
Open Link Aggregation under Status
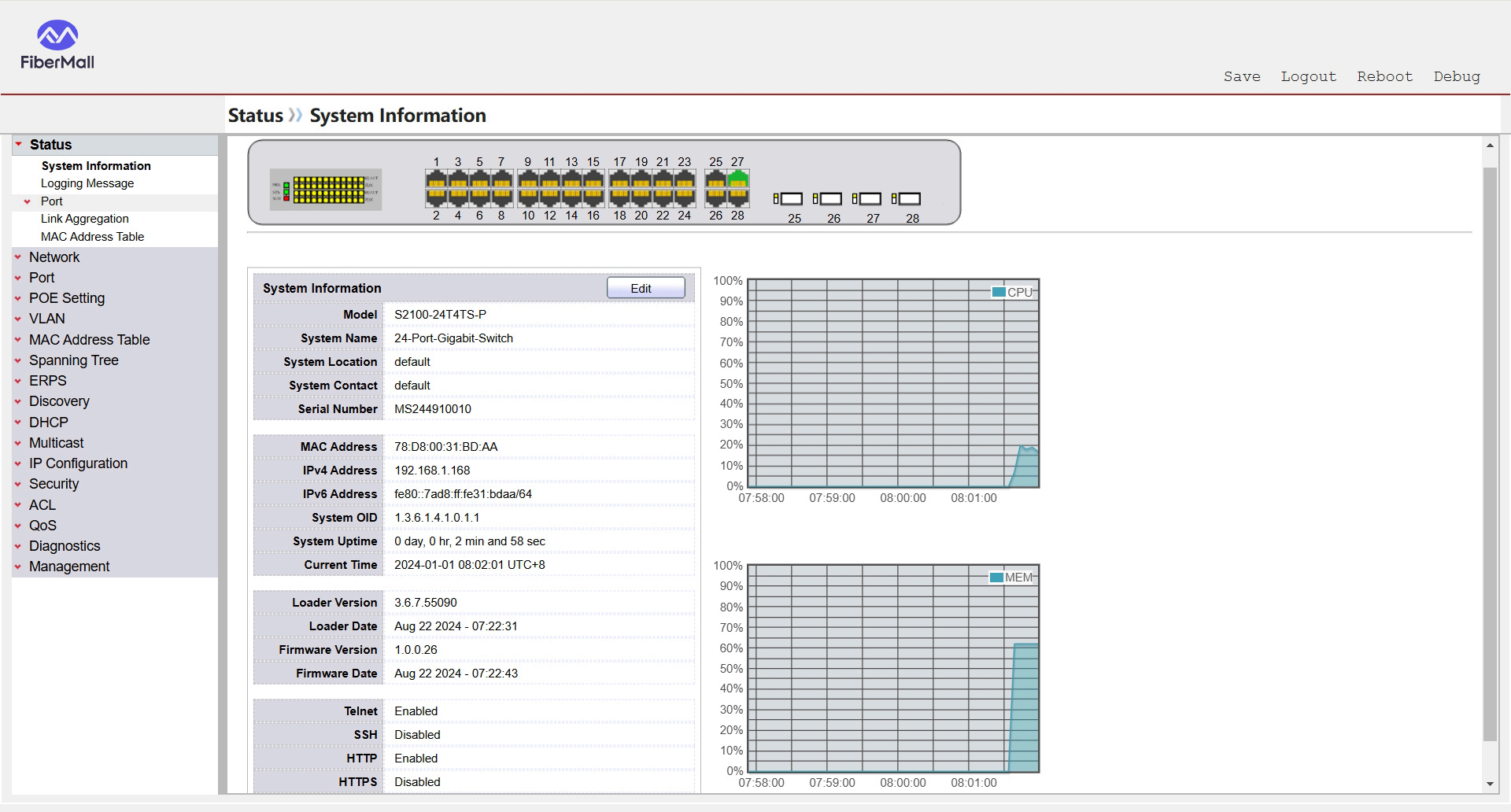click(x=85, y=219)
